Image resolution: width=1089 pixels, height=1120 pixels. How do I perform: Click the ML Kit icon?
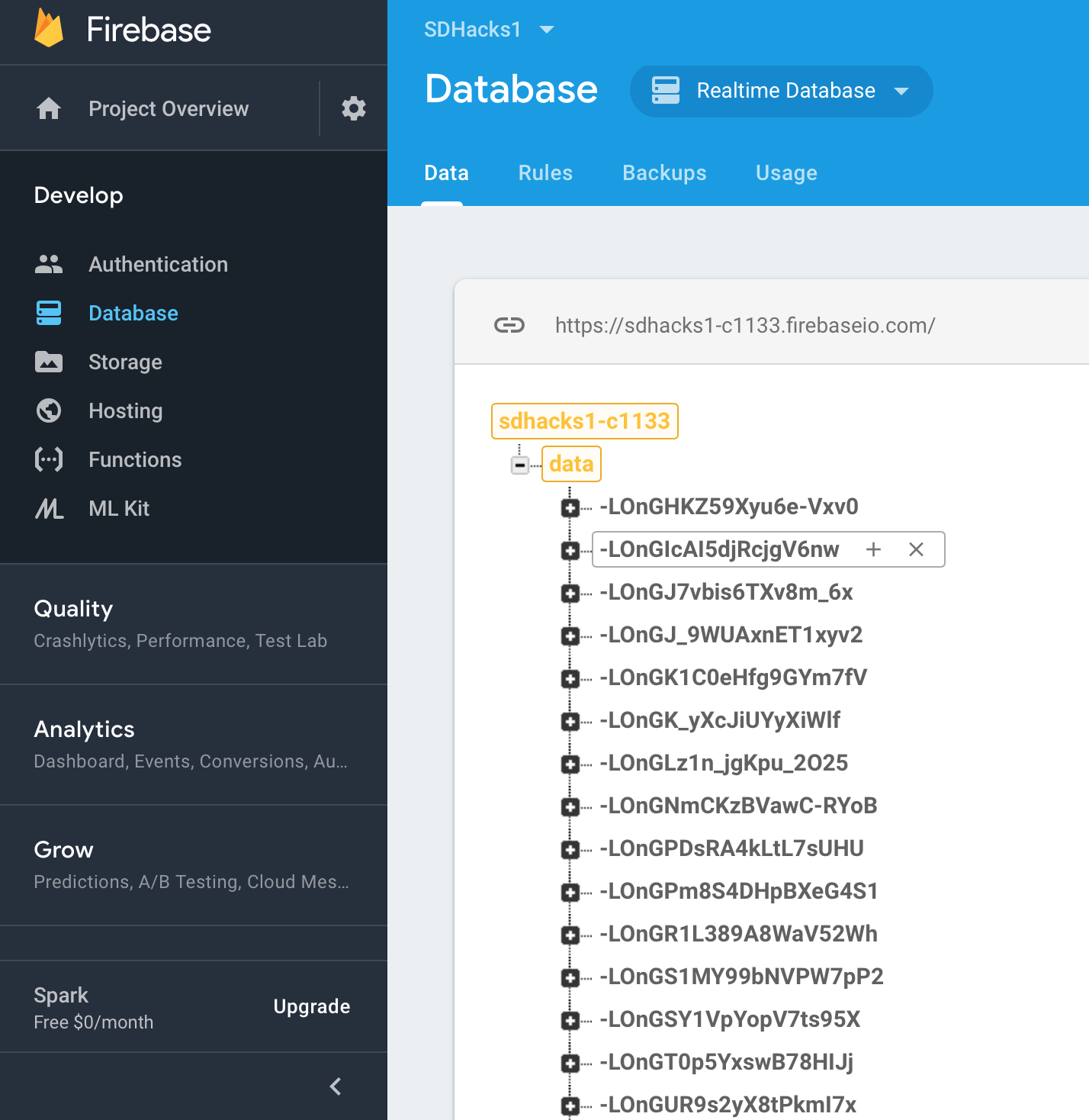point(49,508)
